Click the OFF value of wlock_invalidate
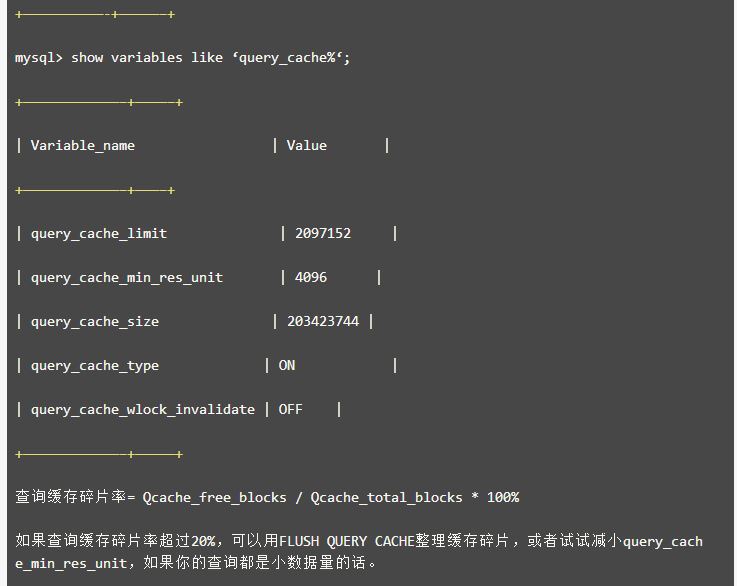The image size is (737, 586). point(290,410)
